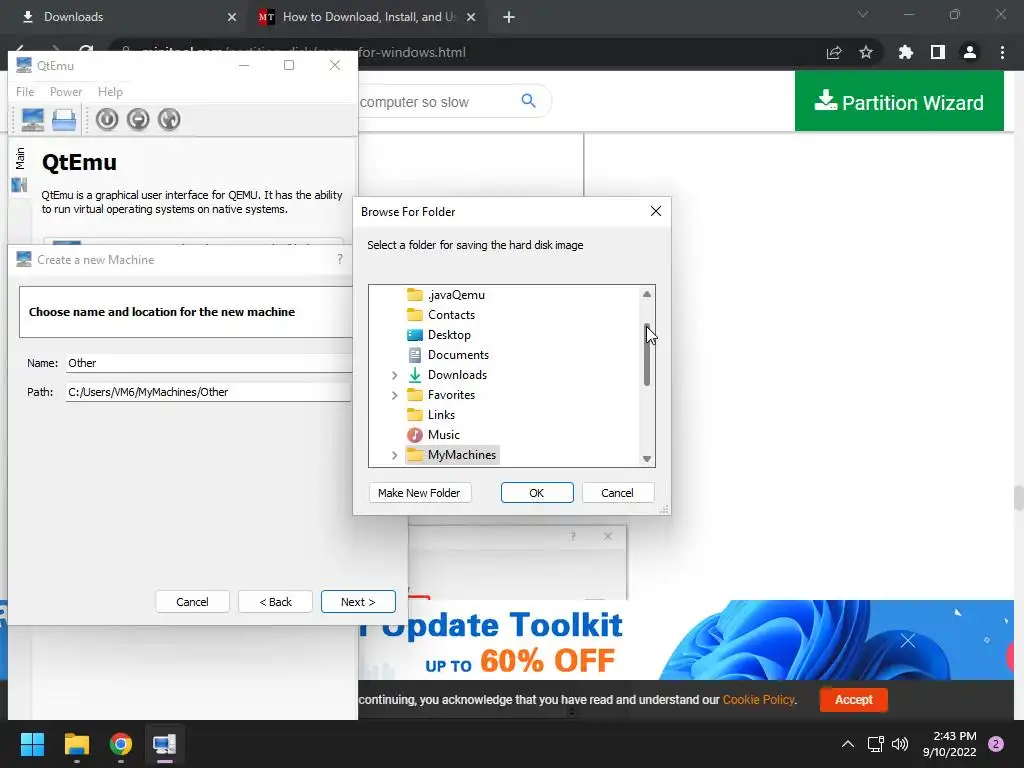Image resolution: width=1024 pixels, height=768 pixels.
Task: Open a new browser tab
Action: (509, 17)
